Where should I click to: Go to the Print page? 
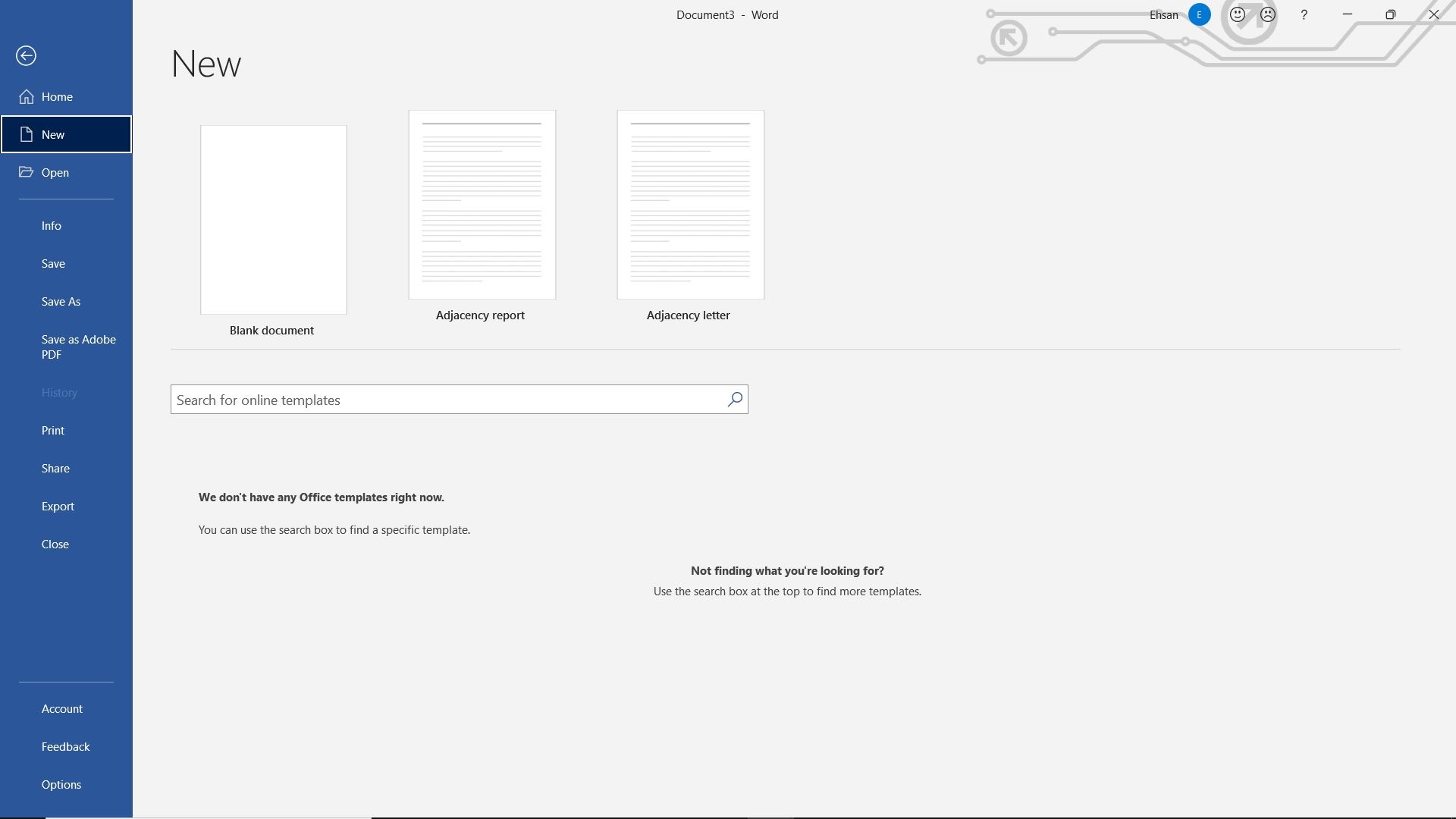point(53,431)
